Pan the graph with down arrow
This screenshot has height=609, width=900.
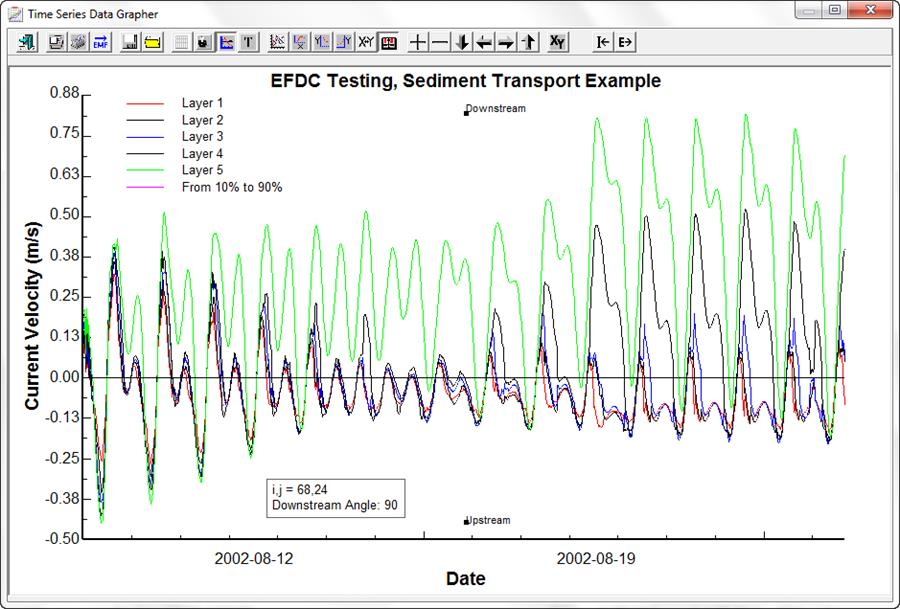pos(462,42)
